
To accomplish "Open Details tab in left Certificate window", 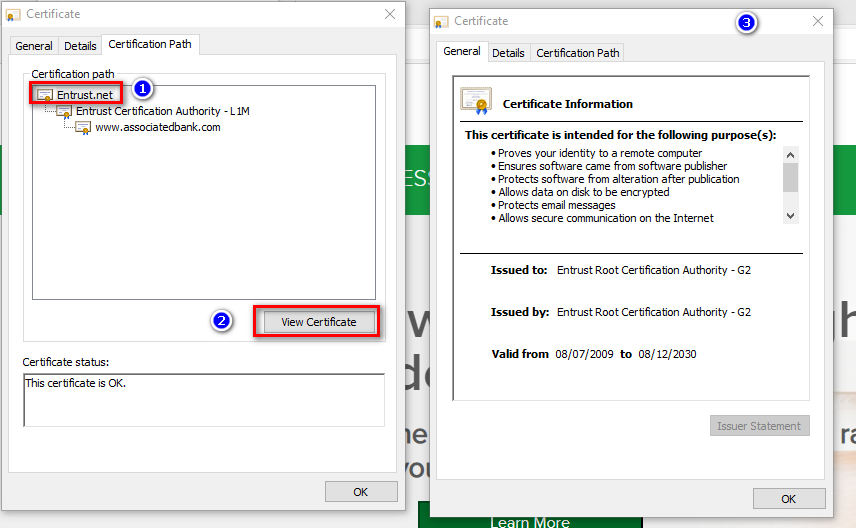I will (x=80, y=46).
